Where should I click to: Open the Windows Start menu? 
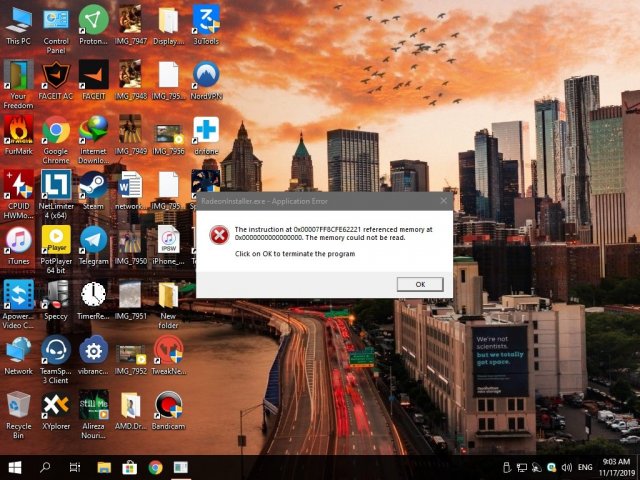tap(16, 467)
